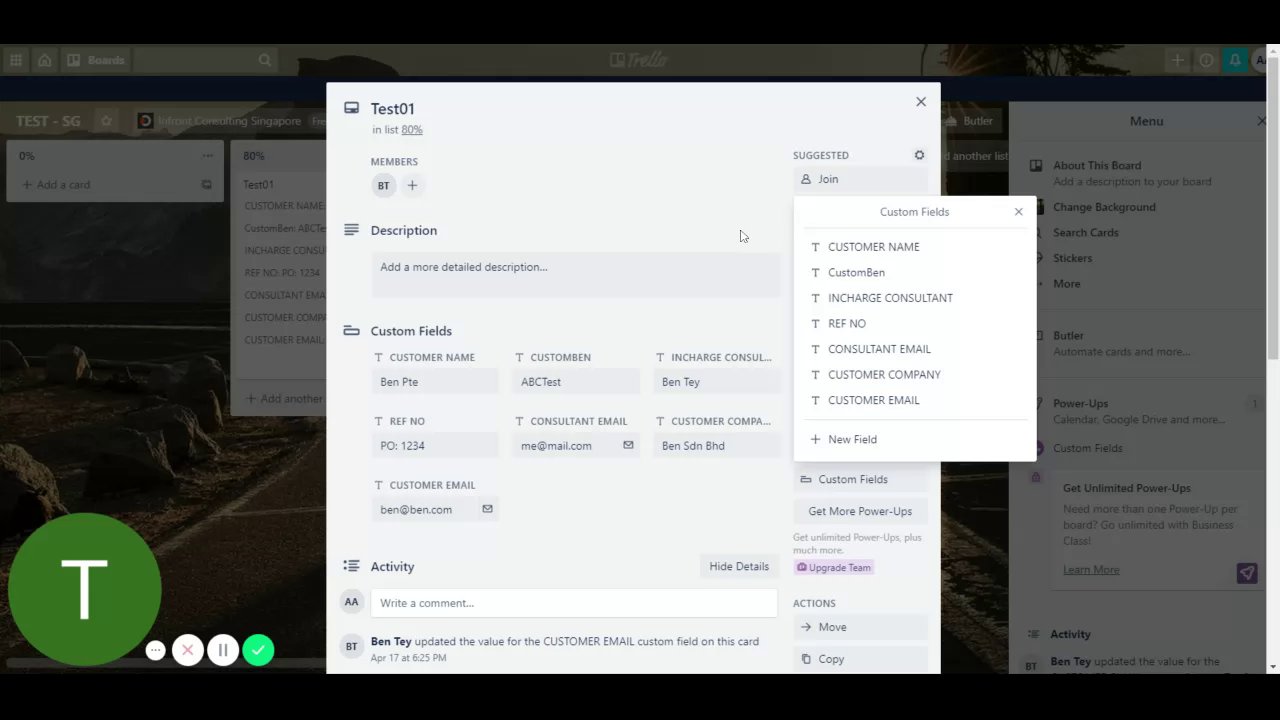Open the apps grid icon in header
The height and width of the screenshot is (720, 1280).
(16, 60)
